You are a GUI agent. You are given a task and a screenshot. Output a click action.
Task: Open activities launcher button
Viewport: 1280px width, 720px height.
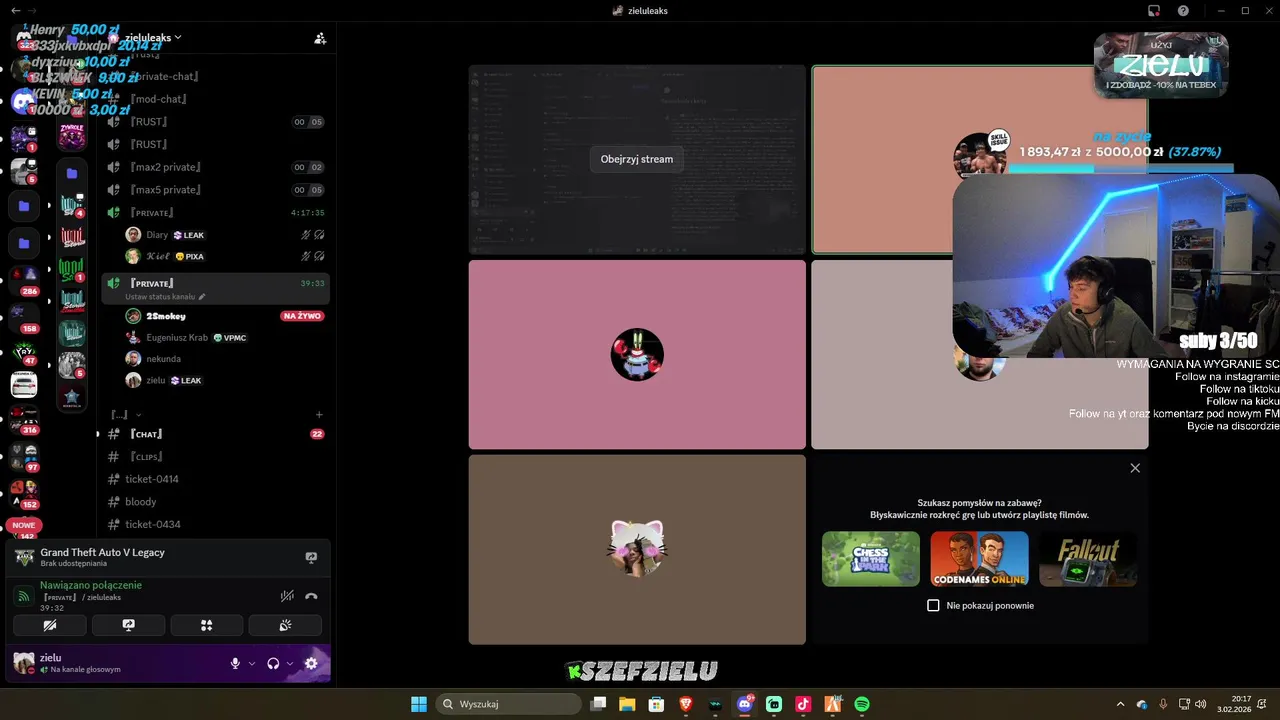pyautogui.click(x=207, y=626)
